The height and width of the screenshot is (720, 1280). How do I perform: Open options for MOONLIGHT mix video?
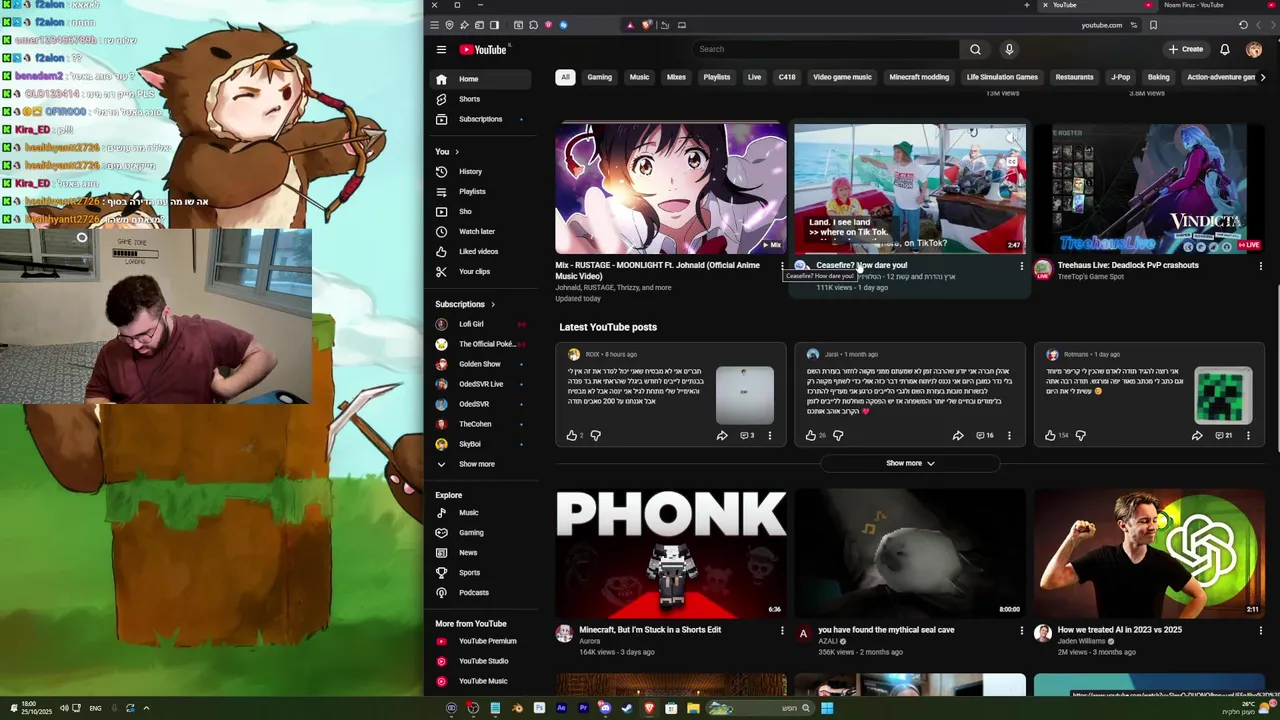(782, 266)
